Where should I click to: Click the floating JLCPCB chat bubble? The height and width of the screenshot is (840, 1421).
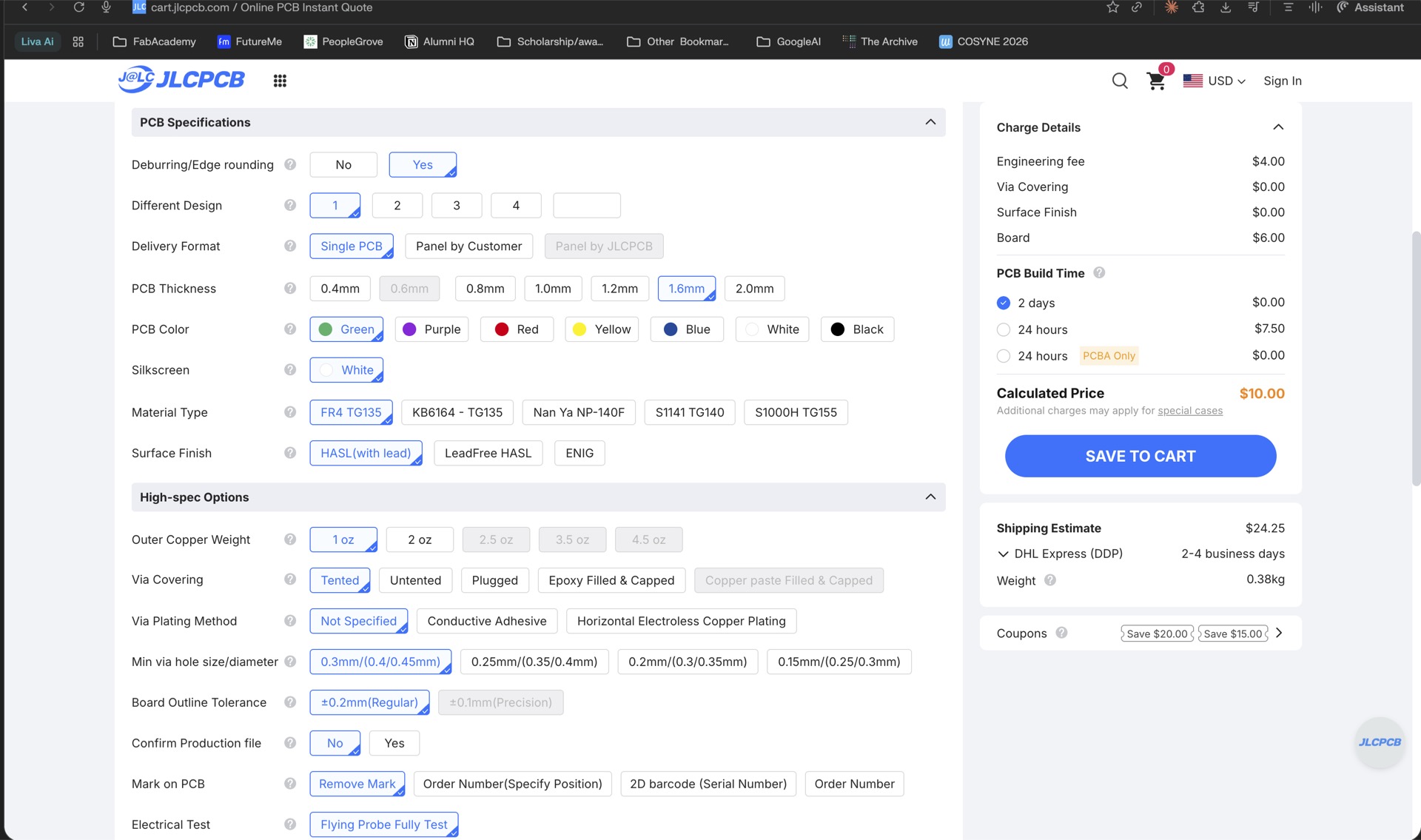[1379, 742]
